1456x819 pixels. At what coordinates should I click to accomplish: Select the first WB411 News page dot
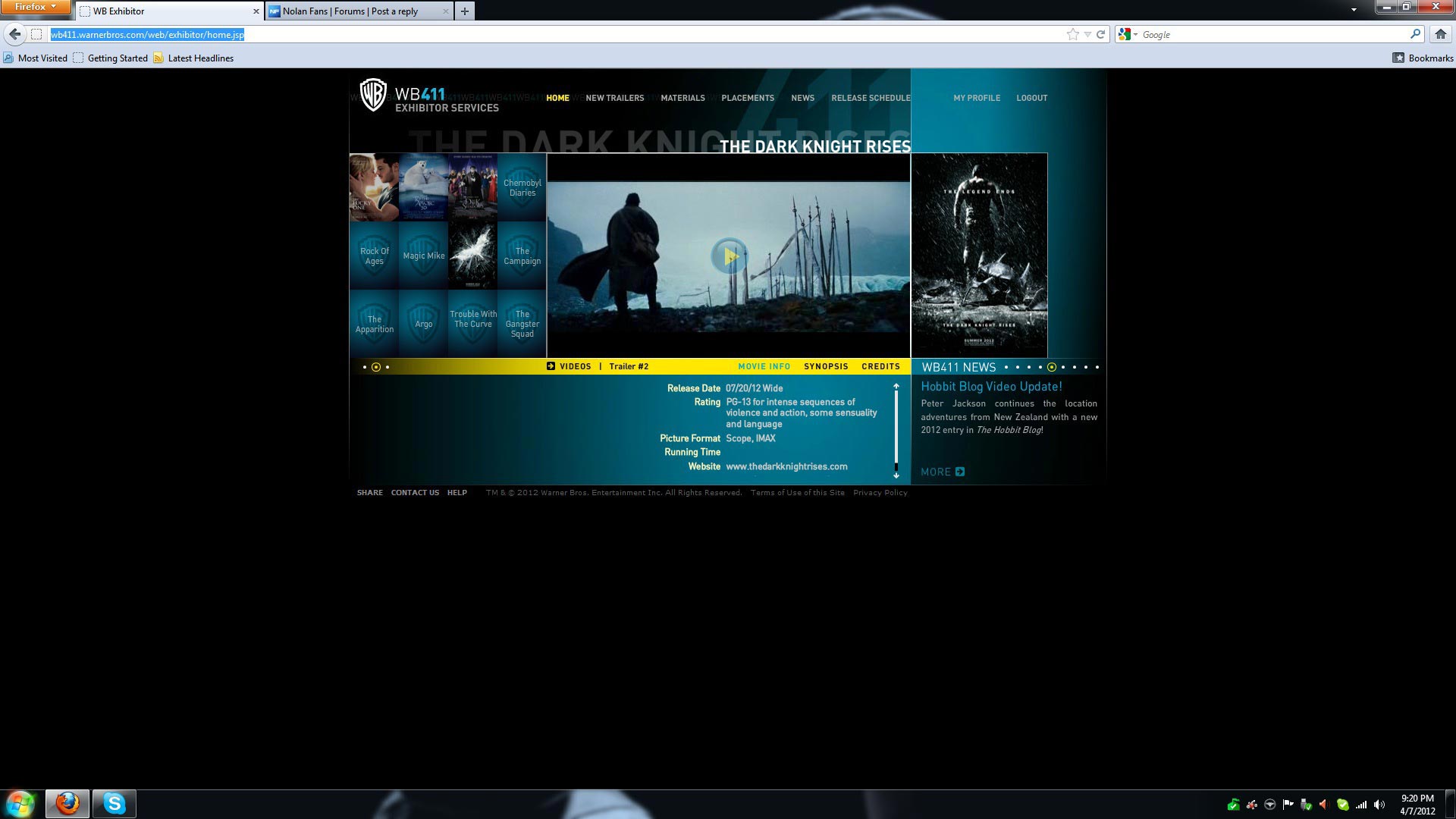[x=1006, y=367]
